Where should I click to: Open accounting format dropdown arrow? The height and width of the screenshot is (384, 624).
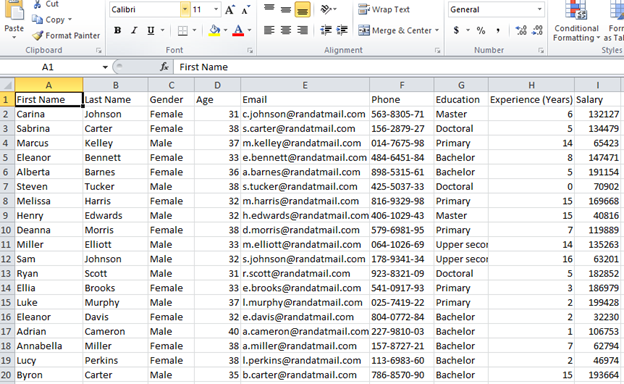pyautogui.click(x=468, y=30)
